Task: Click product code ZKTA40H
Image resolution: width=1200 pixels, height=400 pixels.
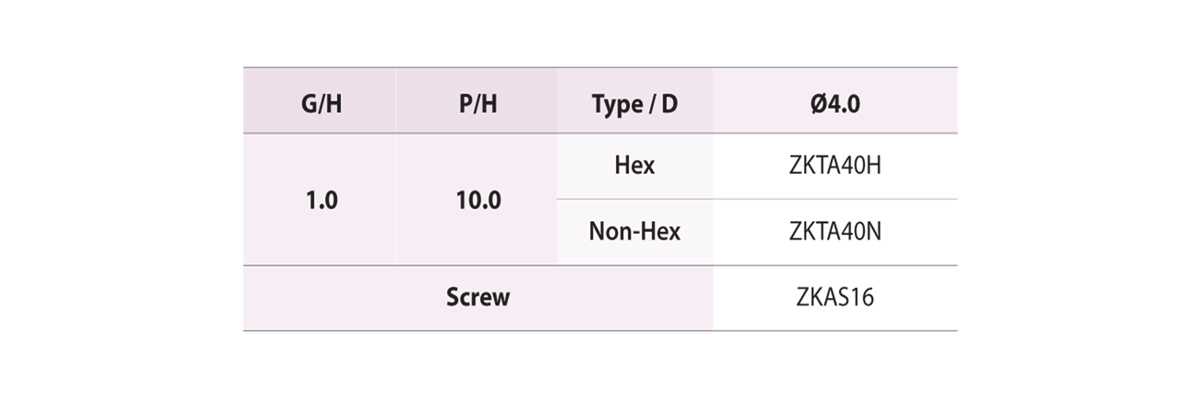Action: coord(835,166)
